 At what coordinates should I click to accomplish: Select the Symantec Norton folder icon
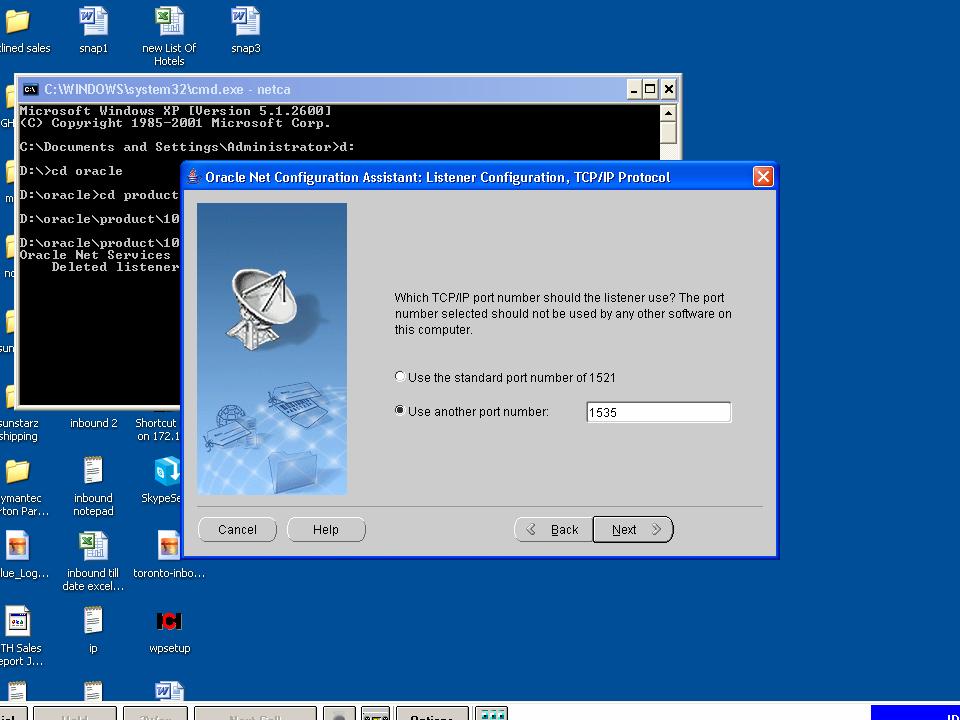[17, 471]
